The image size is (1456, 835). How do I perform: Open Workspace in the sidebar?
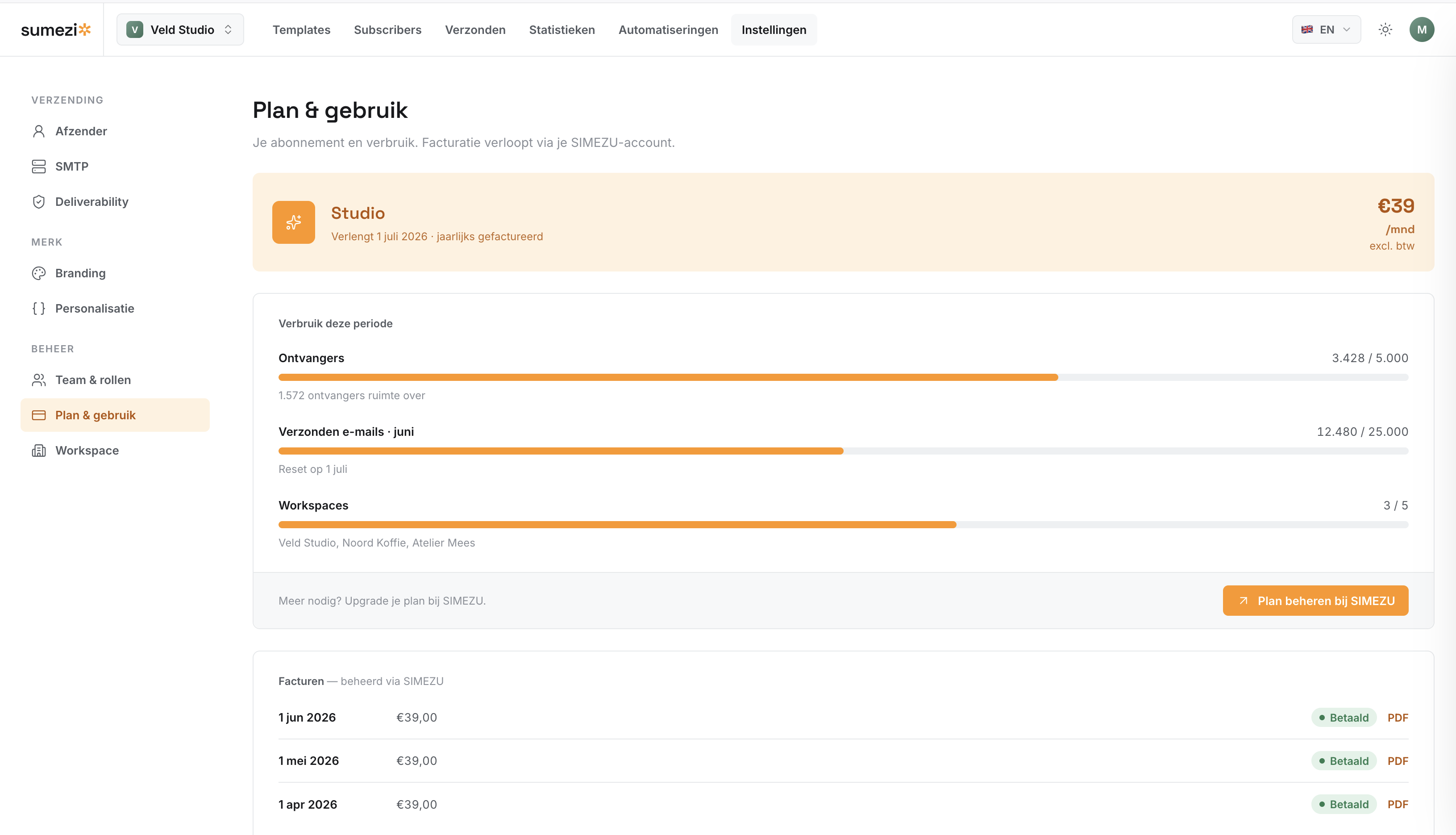click(x=115, y=451)
